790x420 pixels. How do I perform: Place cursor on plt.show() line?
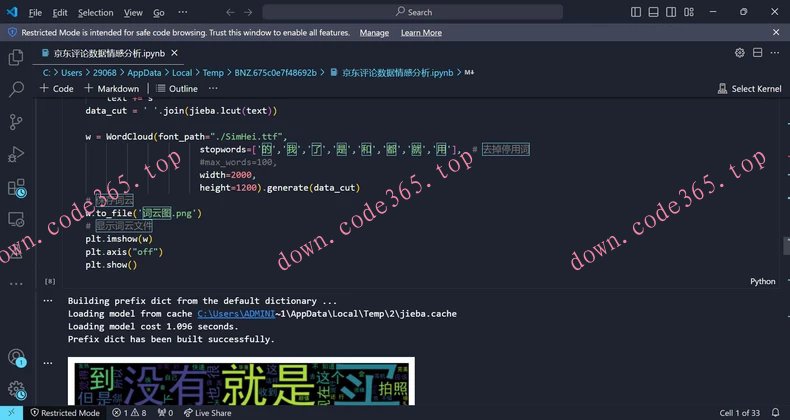pos(111,265)
